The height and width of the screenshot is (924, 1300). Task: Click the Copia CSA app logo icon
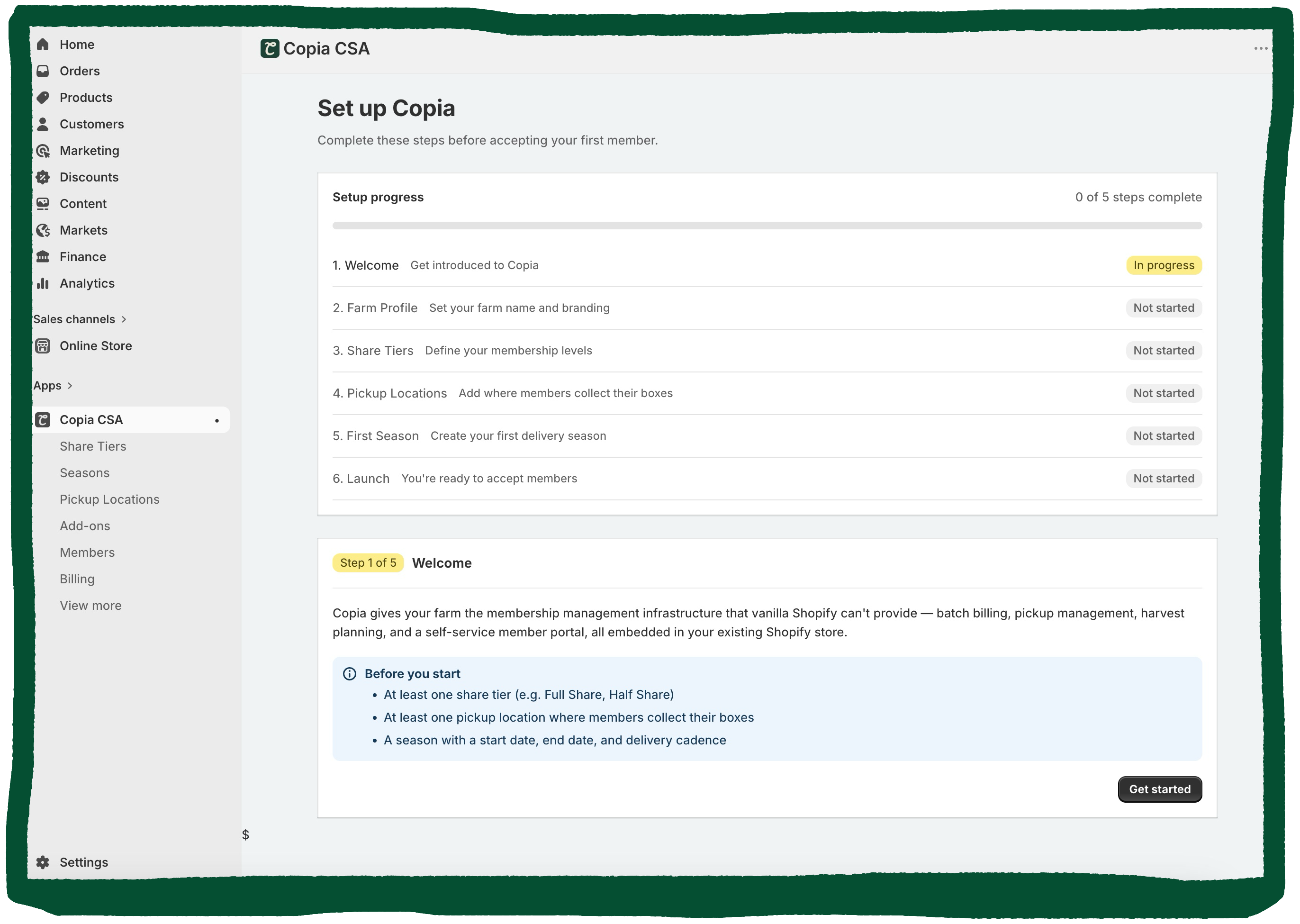pos(43,419)
